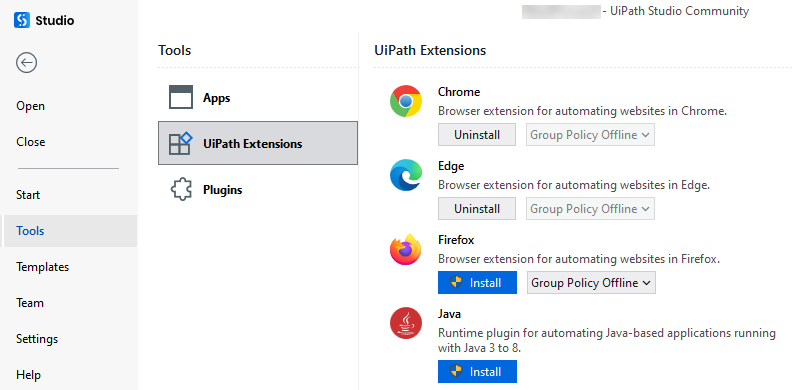This screenshot has height=390, width=792.
Task: Go to the Start page
Action: [28, 195]
